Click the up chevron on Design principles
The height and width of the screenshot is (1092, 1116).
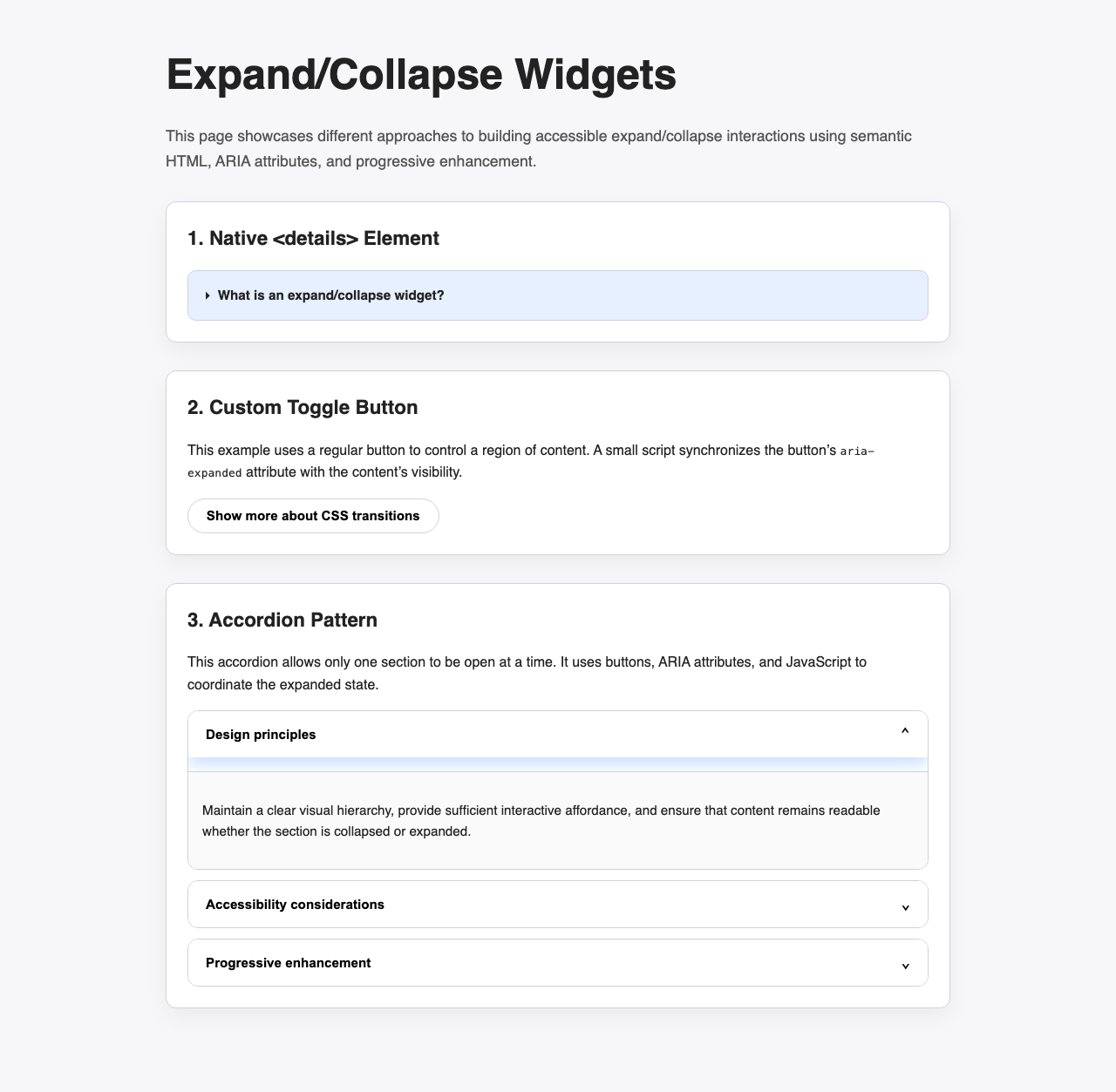[905, 734]
